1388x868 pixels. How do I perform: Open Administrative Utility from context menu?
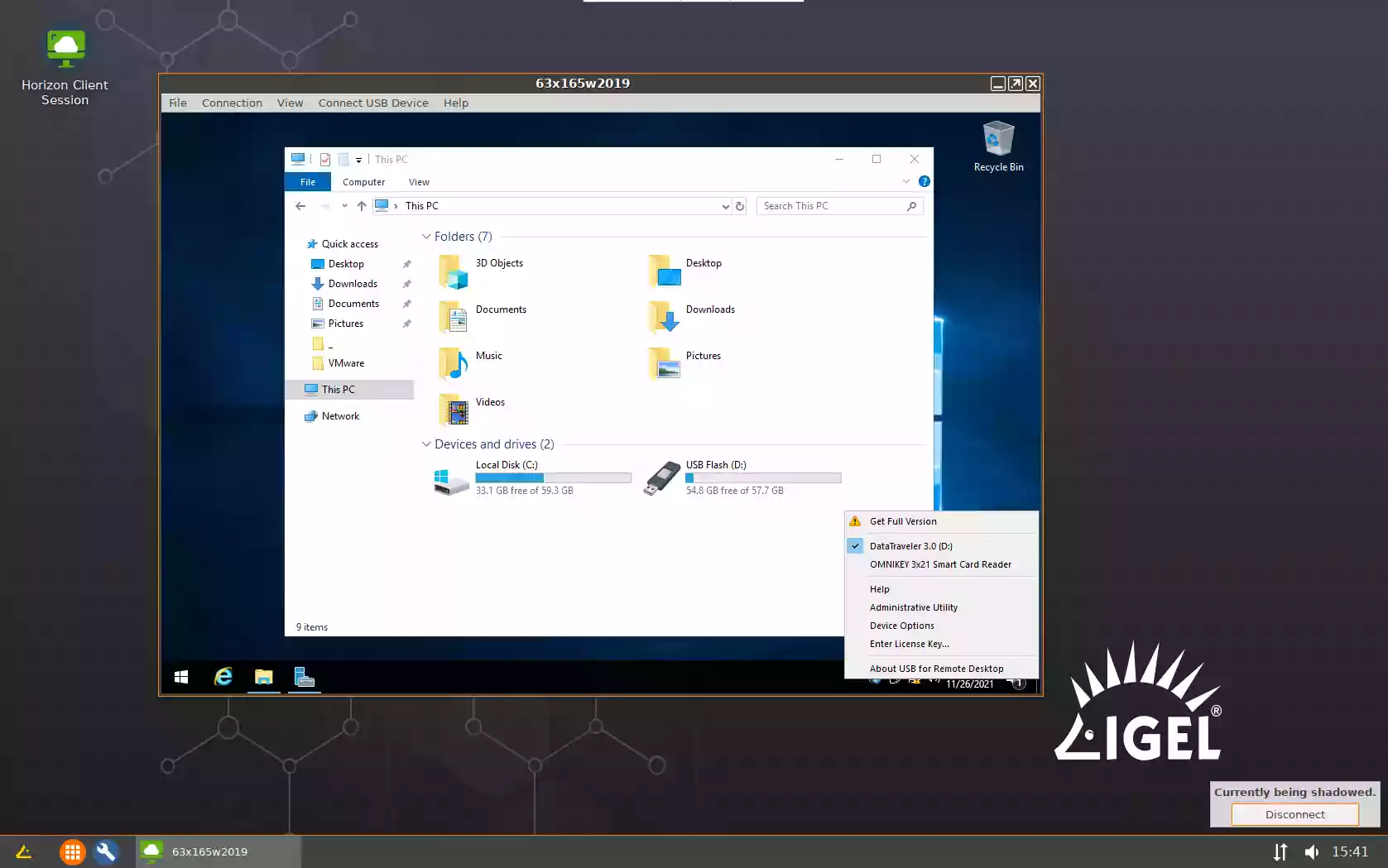click(942, 607)
